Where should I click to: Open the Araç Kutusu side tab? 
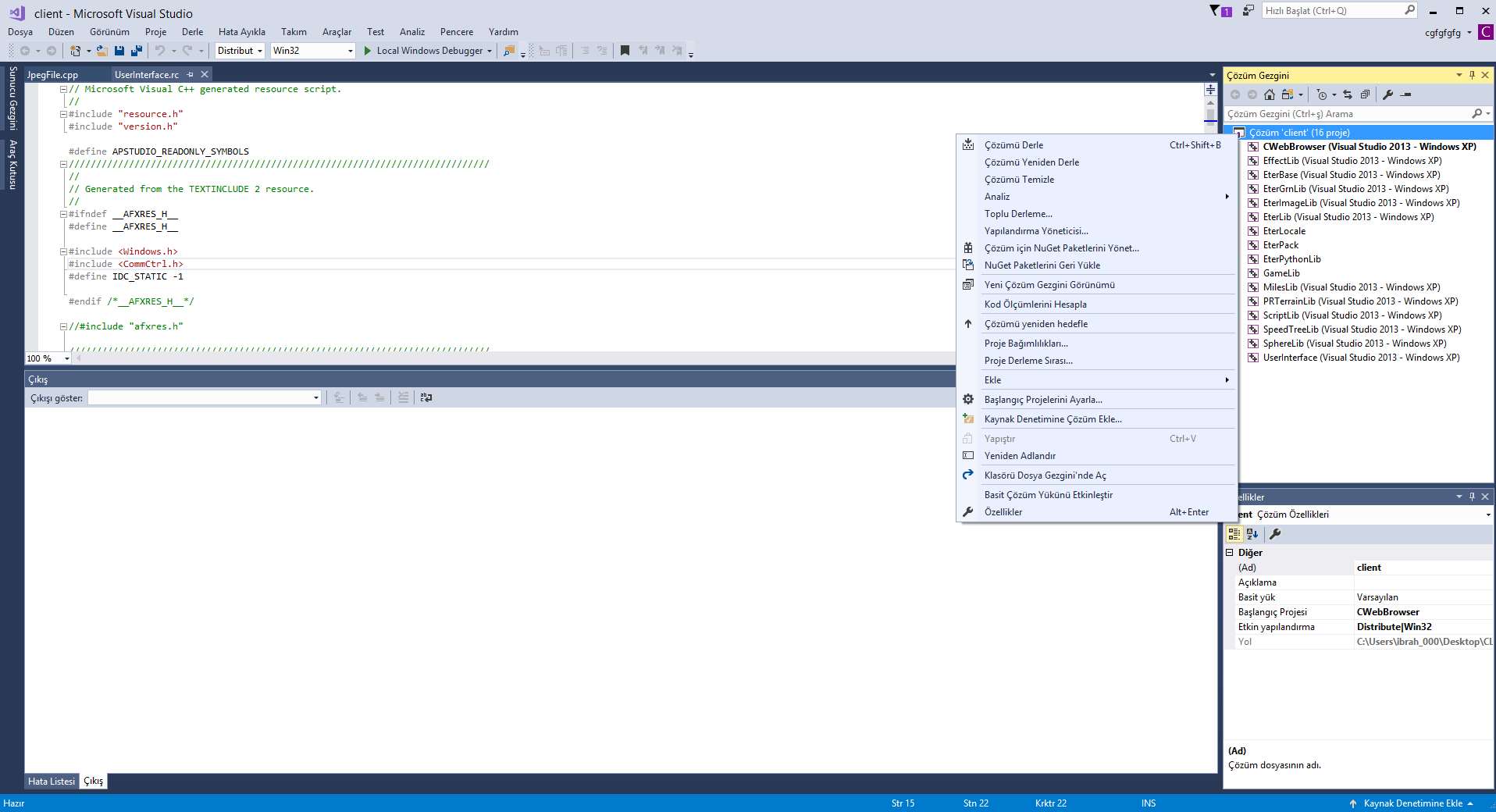click(x=12, y=164)
